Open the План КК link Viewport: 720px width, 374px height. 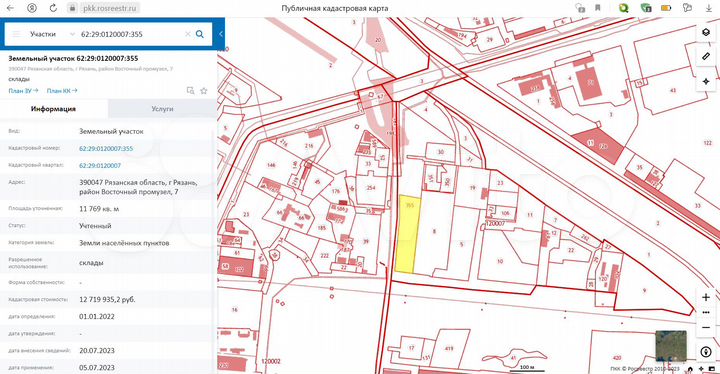[62, 91]
